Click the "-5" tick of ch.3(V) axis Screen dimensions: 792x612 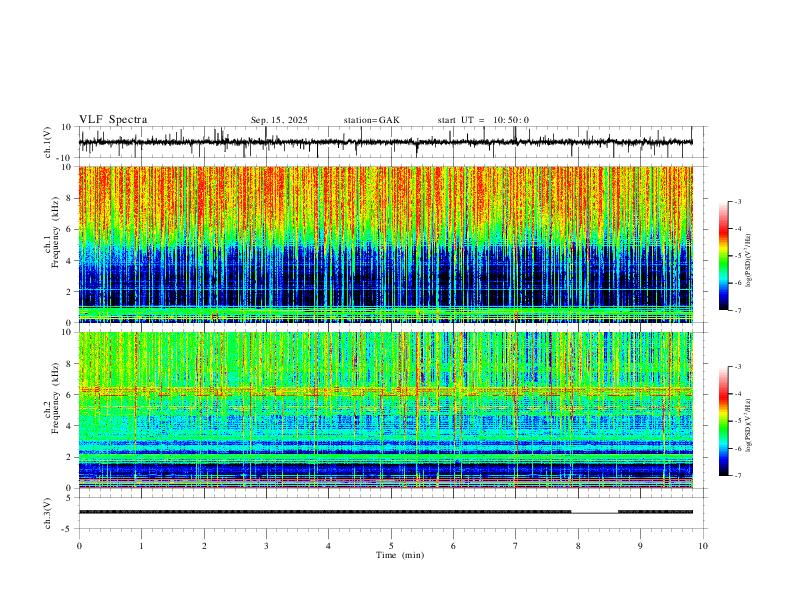pyautogui.click(x=68, y=529)
